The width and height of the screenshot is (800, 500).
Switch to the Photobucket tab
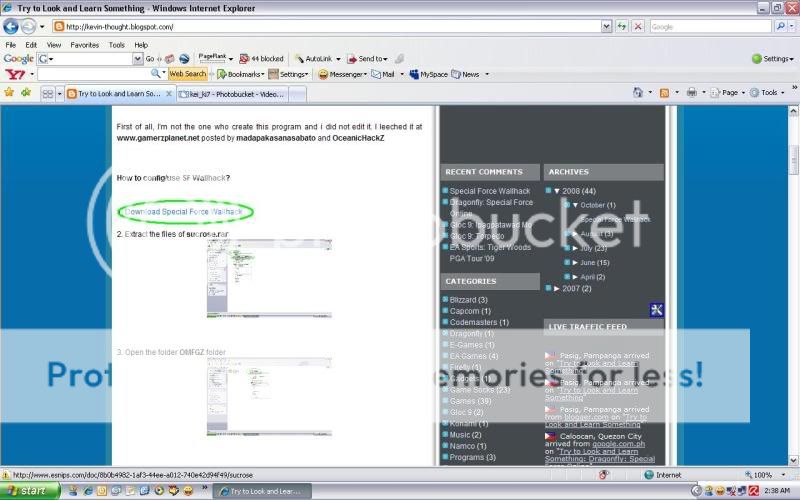point(228,94)
